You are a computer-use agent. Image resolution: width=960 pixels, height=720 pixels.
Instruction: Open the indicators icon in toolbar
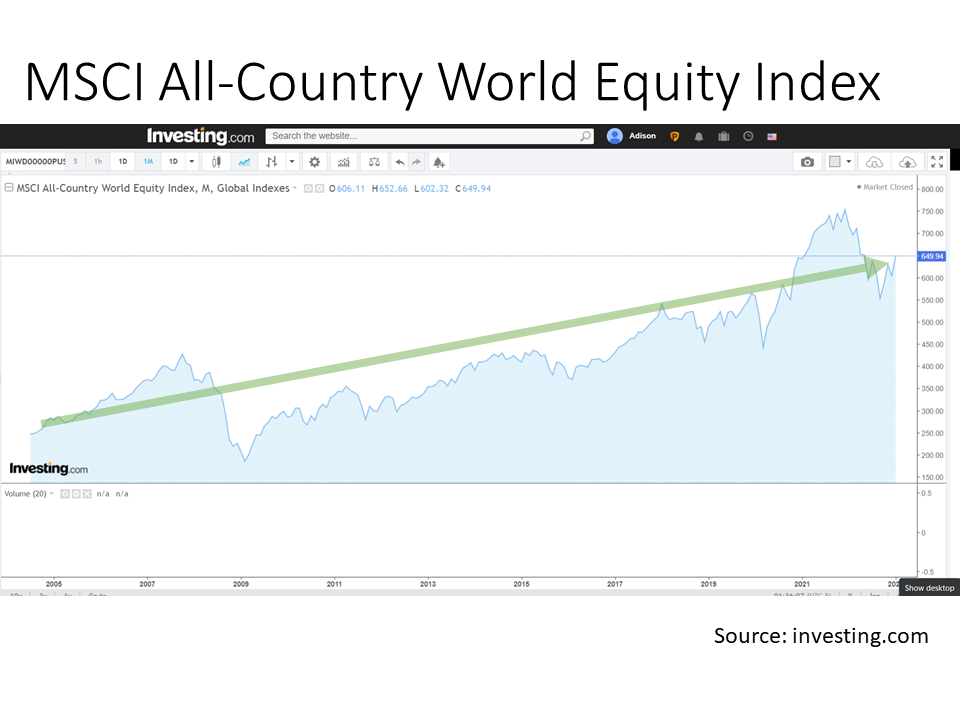[x=343, y=161]
